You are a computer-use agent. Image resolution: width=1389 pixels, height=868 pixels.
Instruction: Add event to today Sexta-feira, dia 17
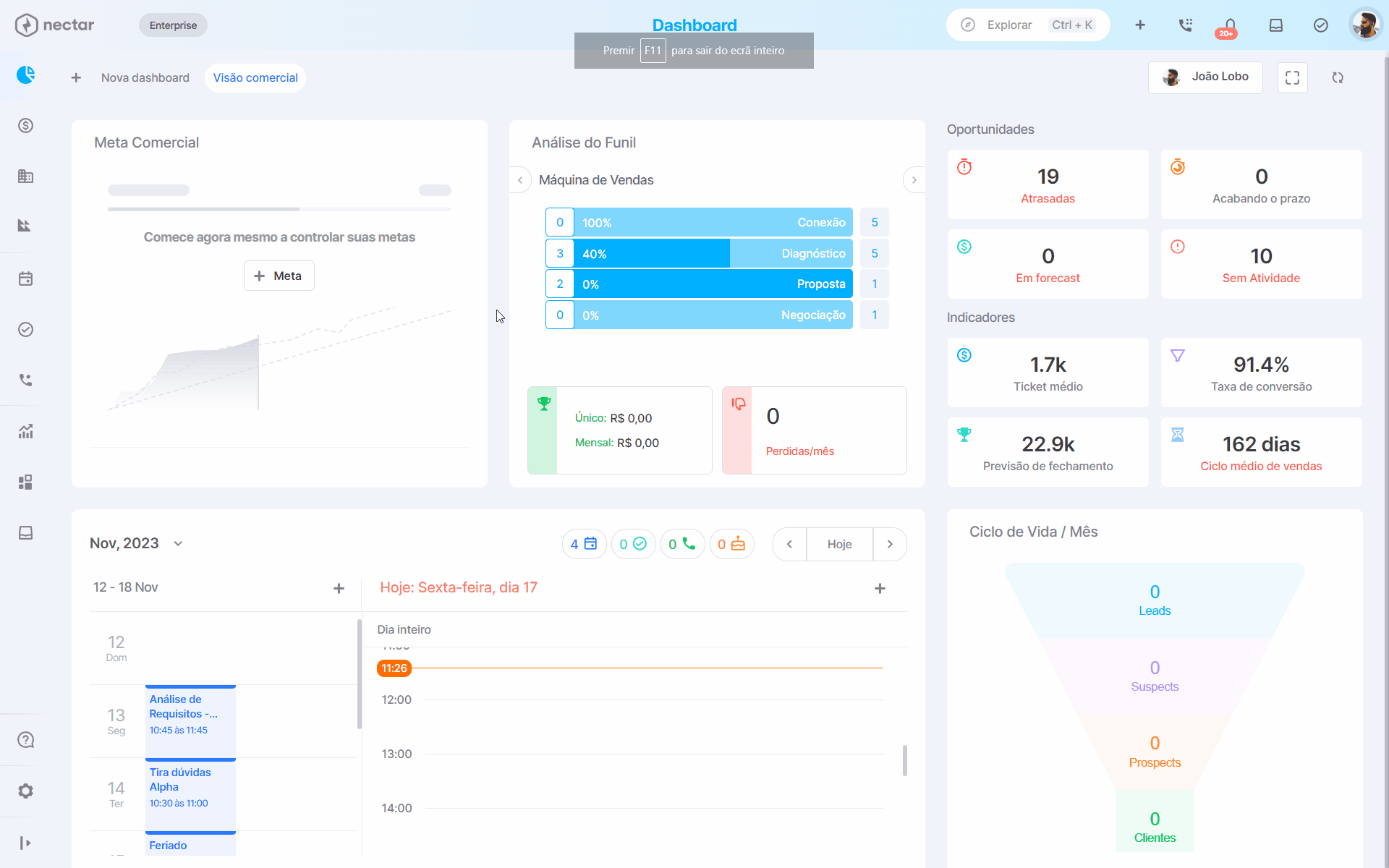point(880,588)
